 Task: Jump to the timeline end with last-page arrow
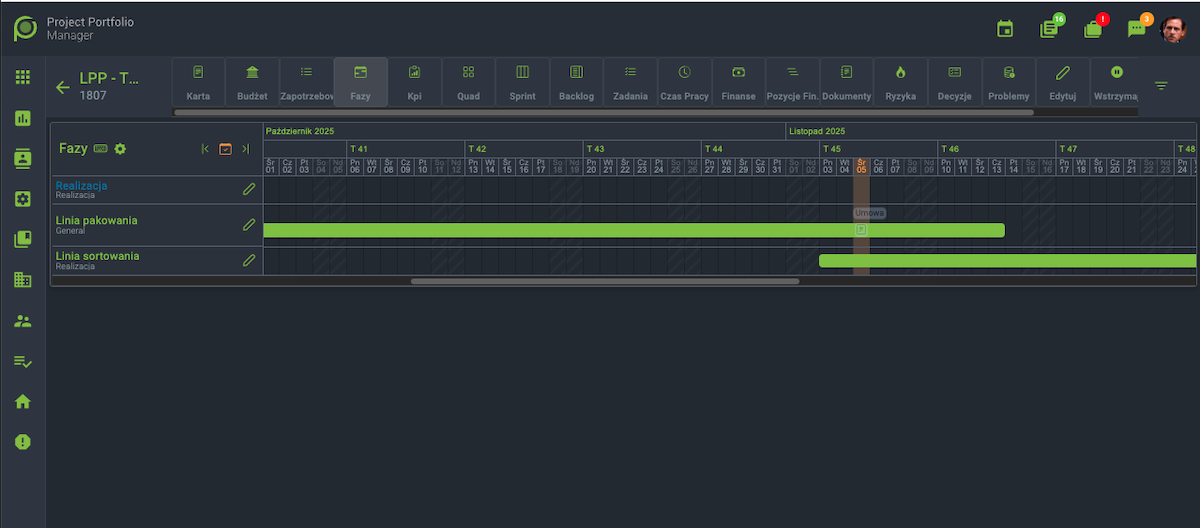(245, 149)
